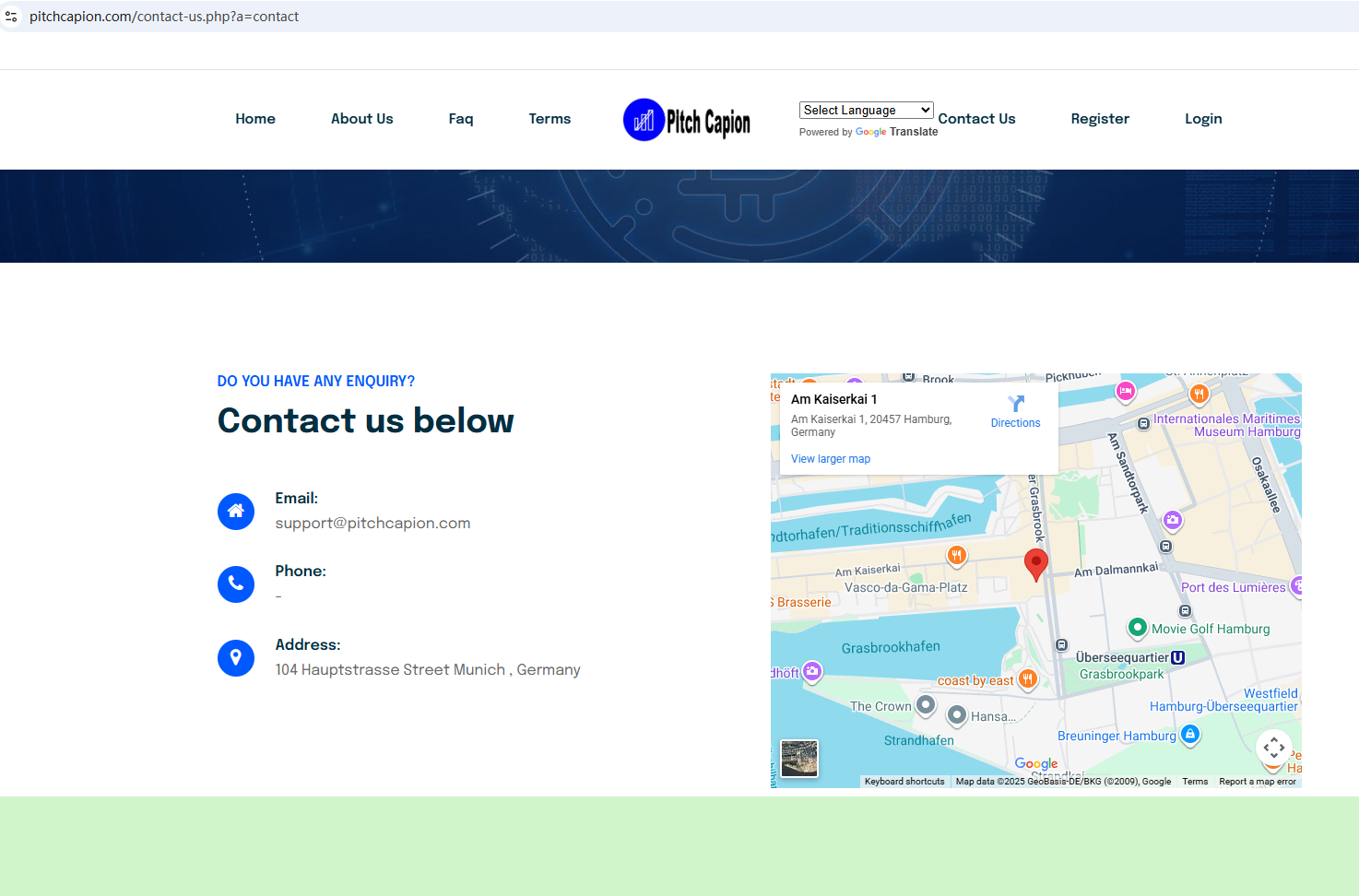Toggle fullscreen view of the map
The width and height of the screenshot is (1359, 896).
coord(1273,748)
